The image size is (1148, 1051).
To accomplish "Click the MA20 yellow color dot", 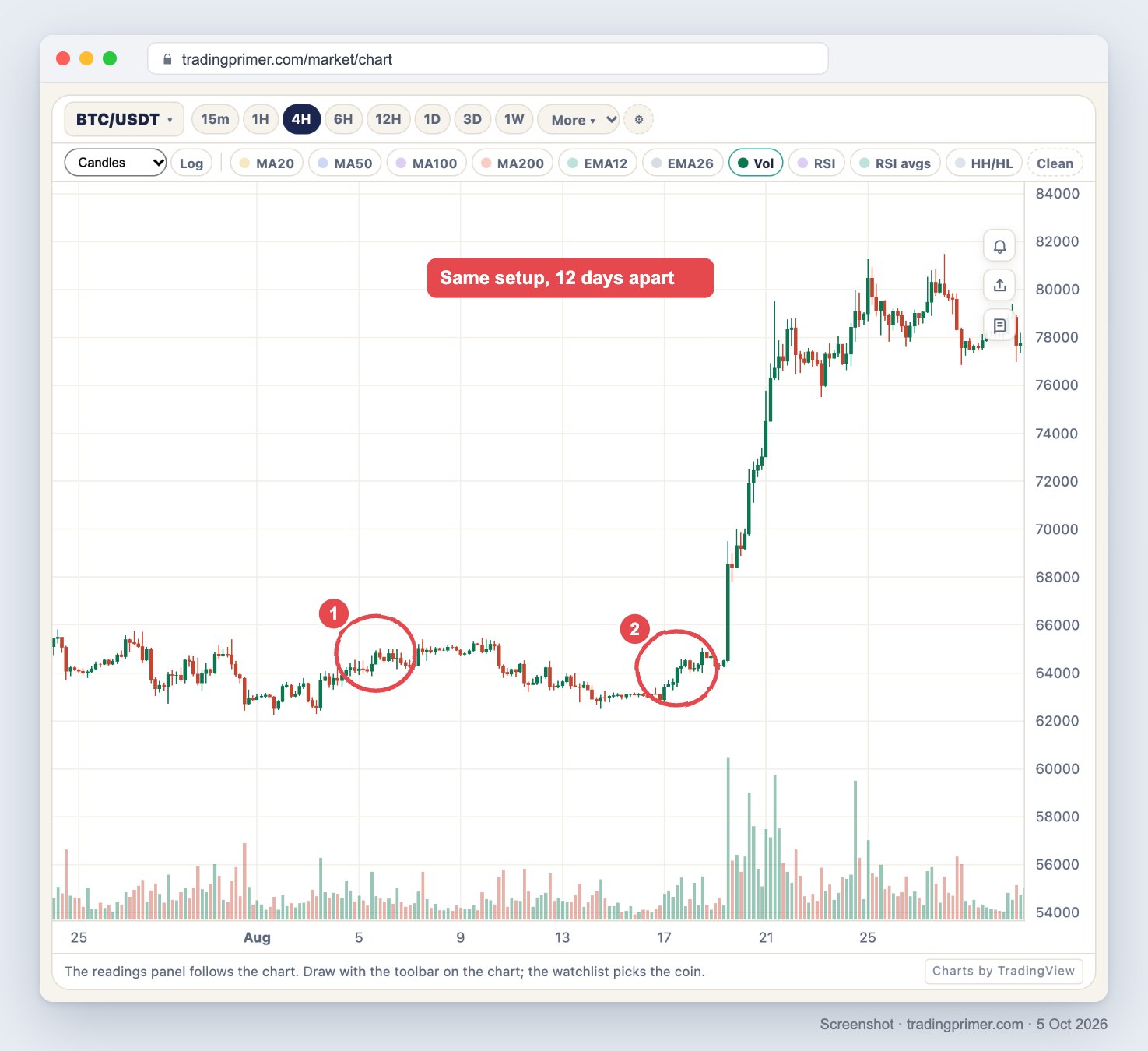I will (x=244, y=163).
